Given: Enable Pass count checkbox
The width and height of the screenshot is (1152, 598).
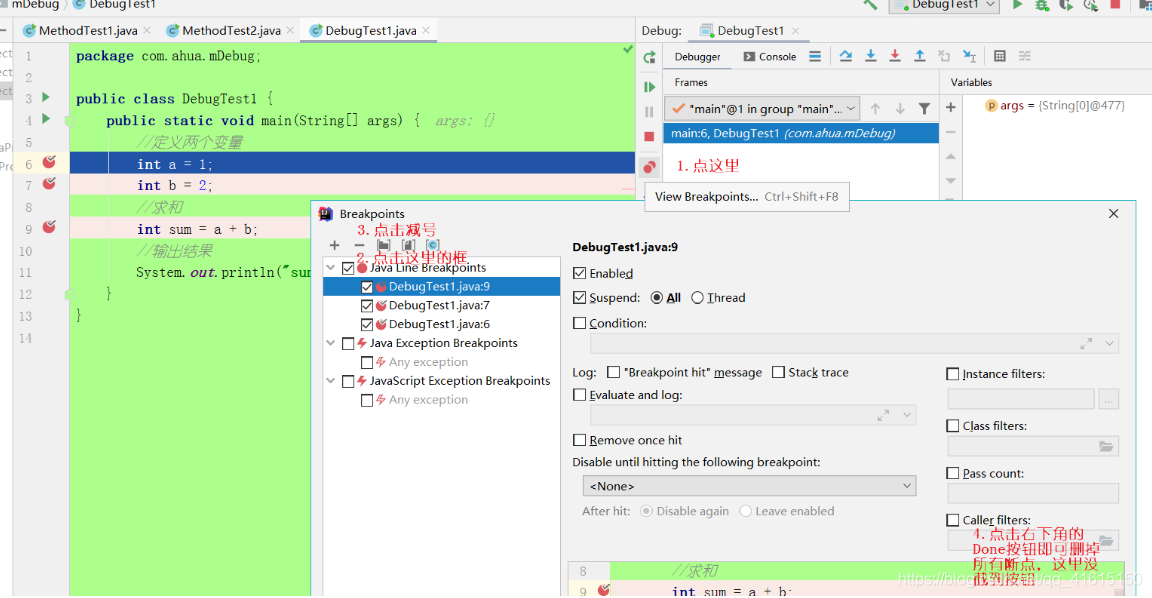Looking at the screenshot, I should coord(953,474).
